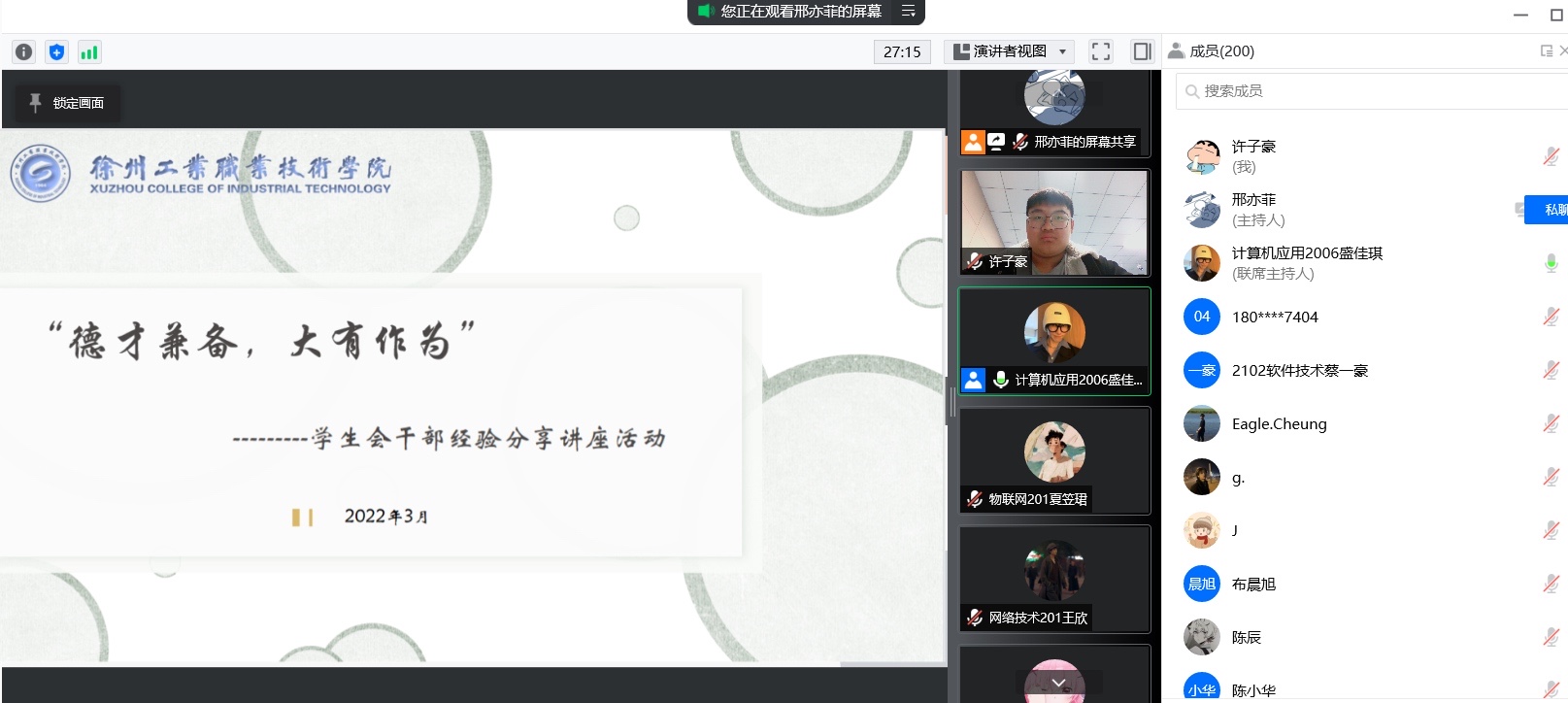Click 陈辰's grey avatar

(1202, 637)
